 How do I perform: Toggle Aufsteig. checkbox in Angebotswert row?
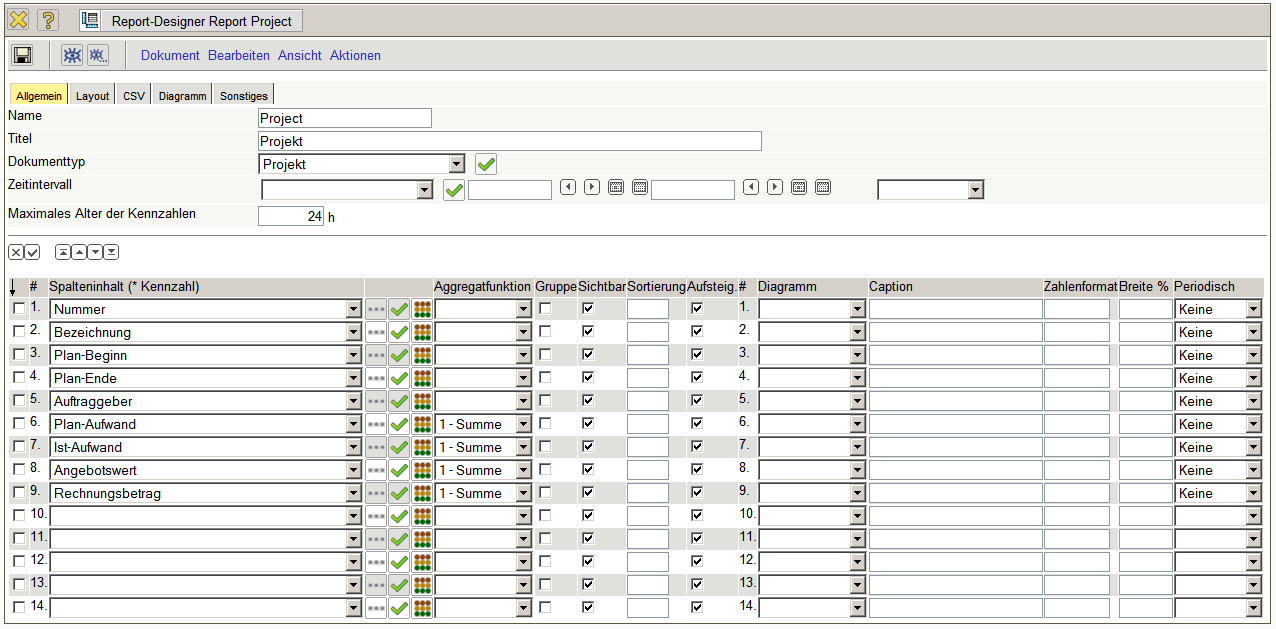point(697,470)
